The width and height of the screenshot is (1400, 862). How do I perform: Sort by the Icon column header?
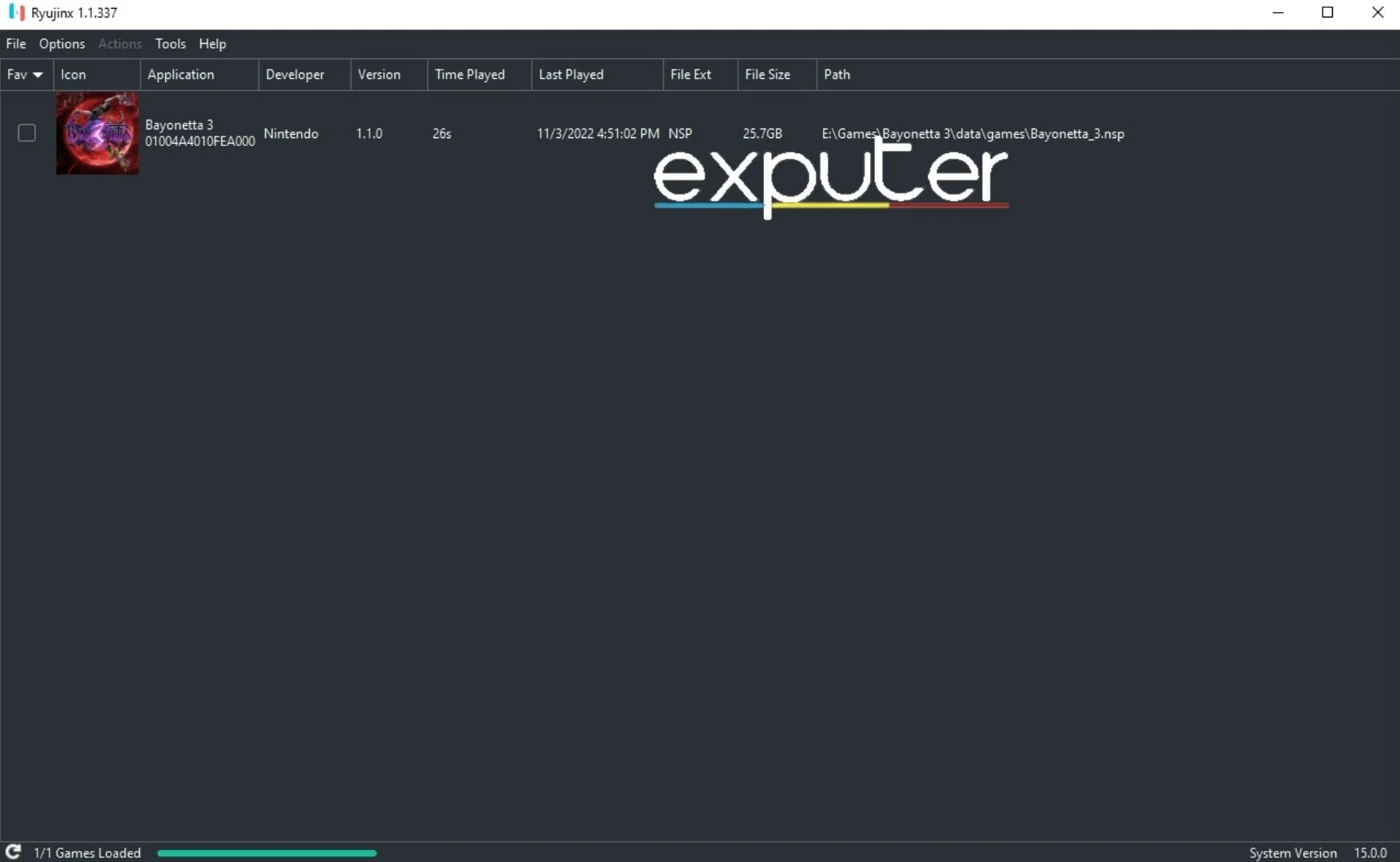pos(97,74)
